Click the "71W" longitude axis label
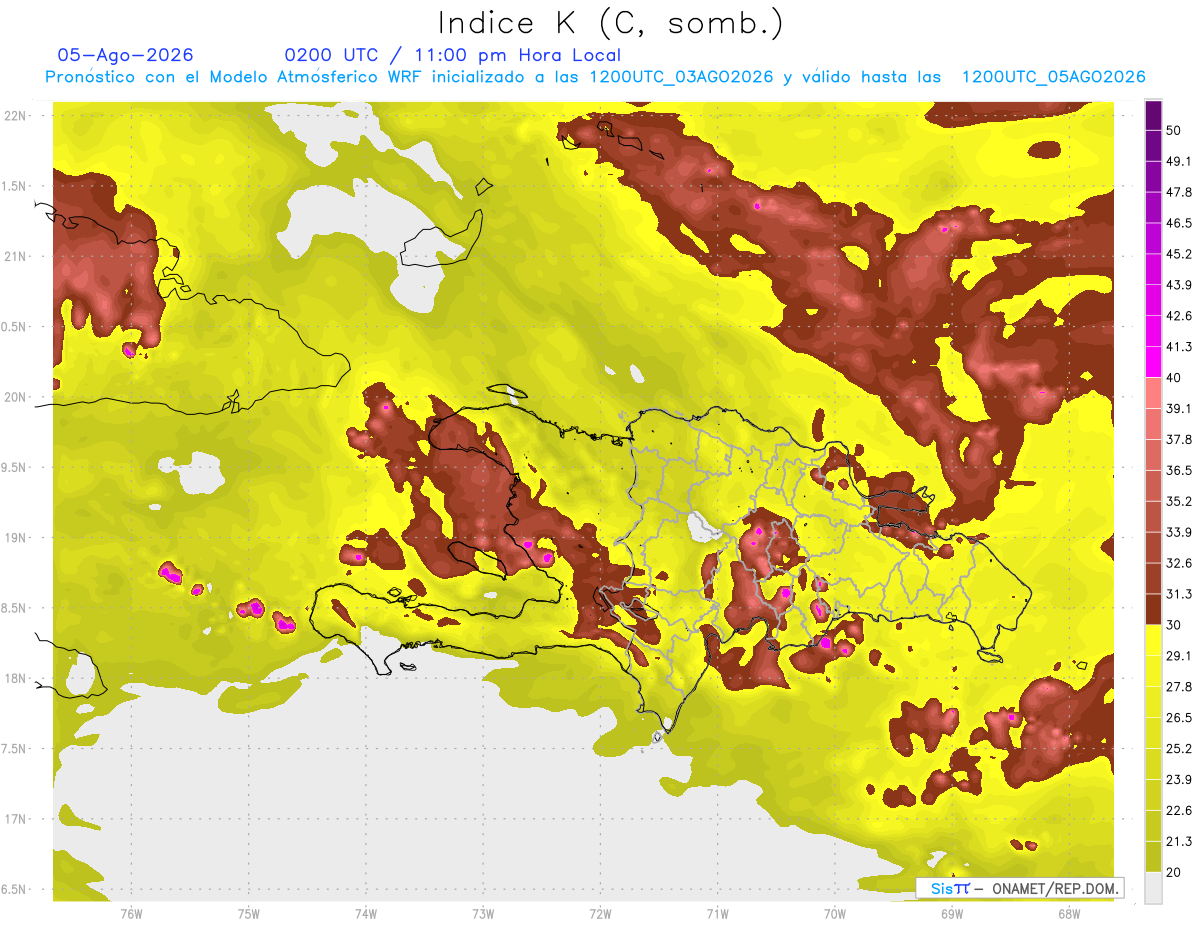 point(717,914)
